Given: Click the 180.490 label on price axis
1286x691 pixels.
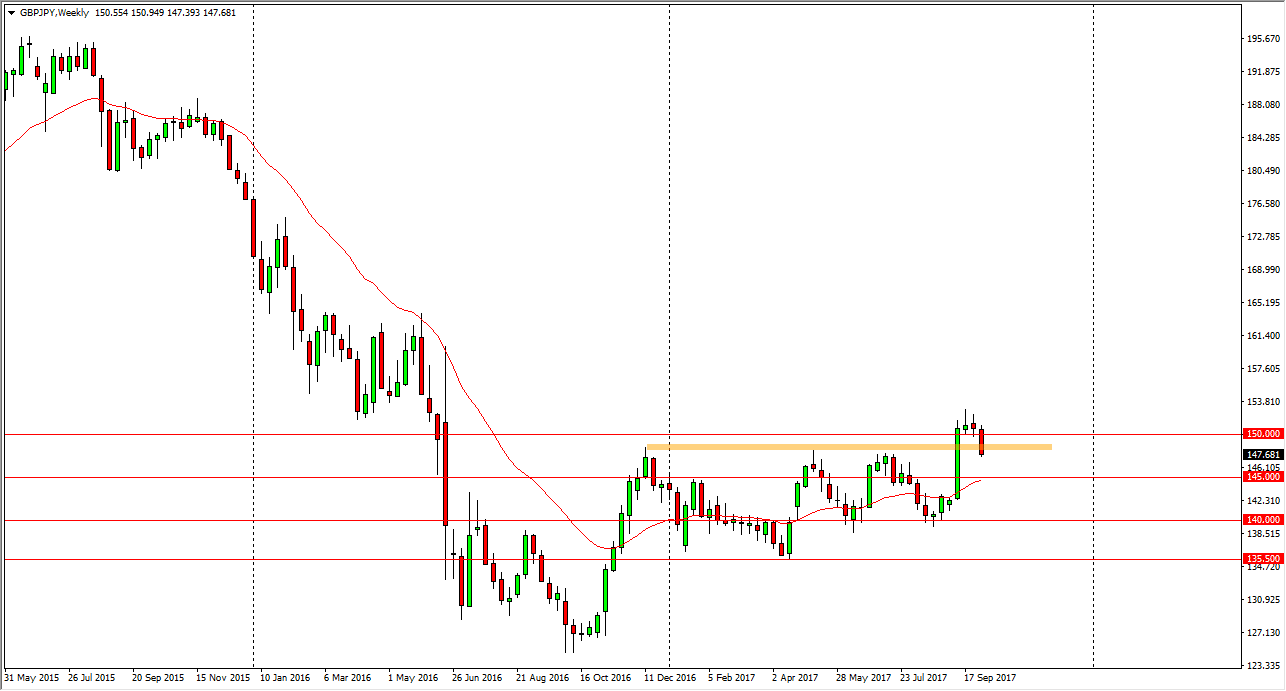Looking at the screenshot, I should point(1264,171).
